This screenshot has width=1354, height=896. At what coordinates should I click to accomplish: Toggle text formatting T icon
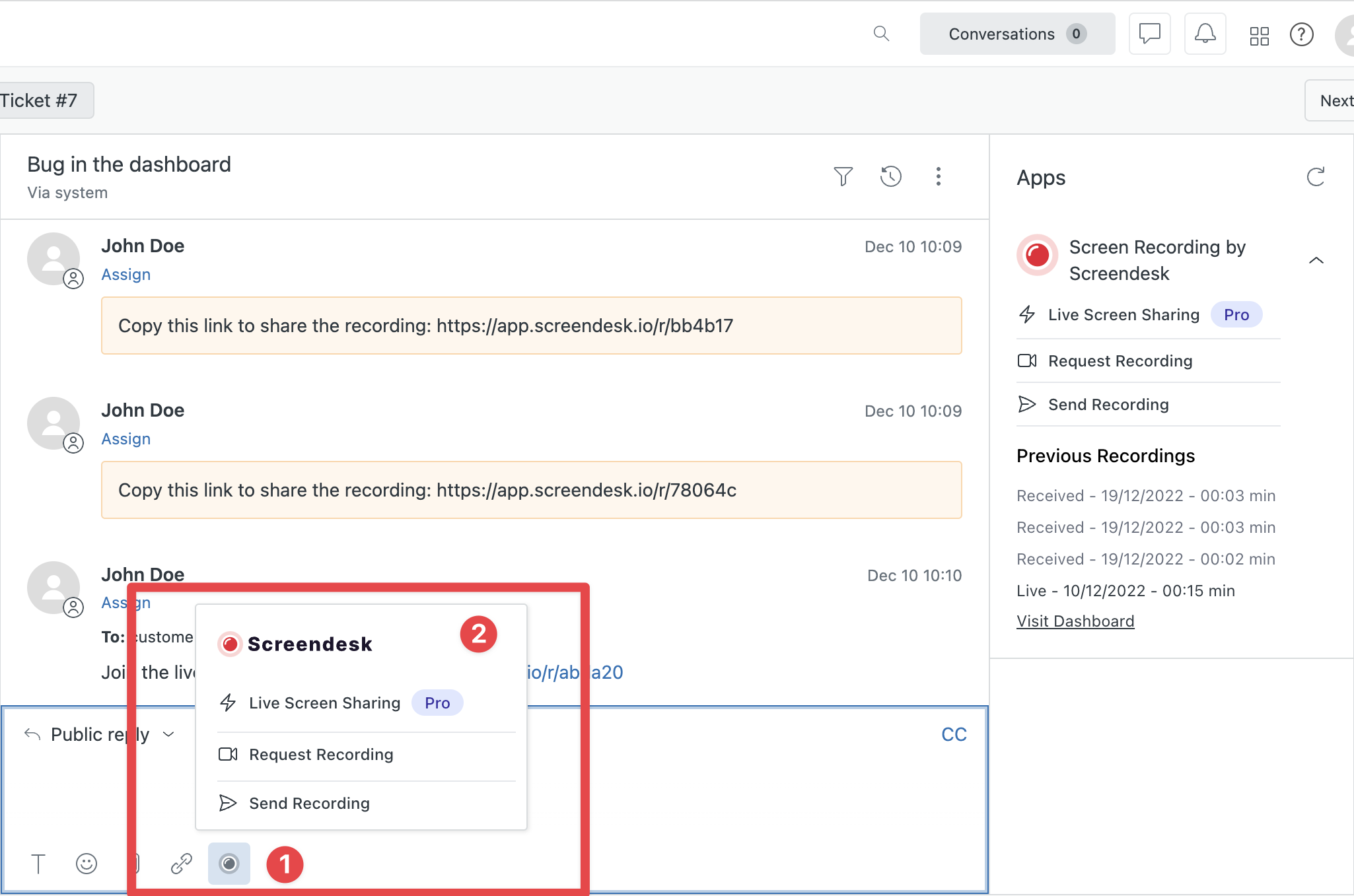(38, 864)
